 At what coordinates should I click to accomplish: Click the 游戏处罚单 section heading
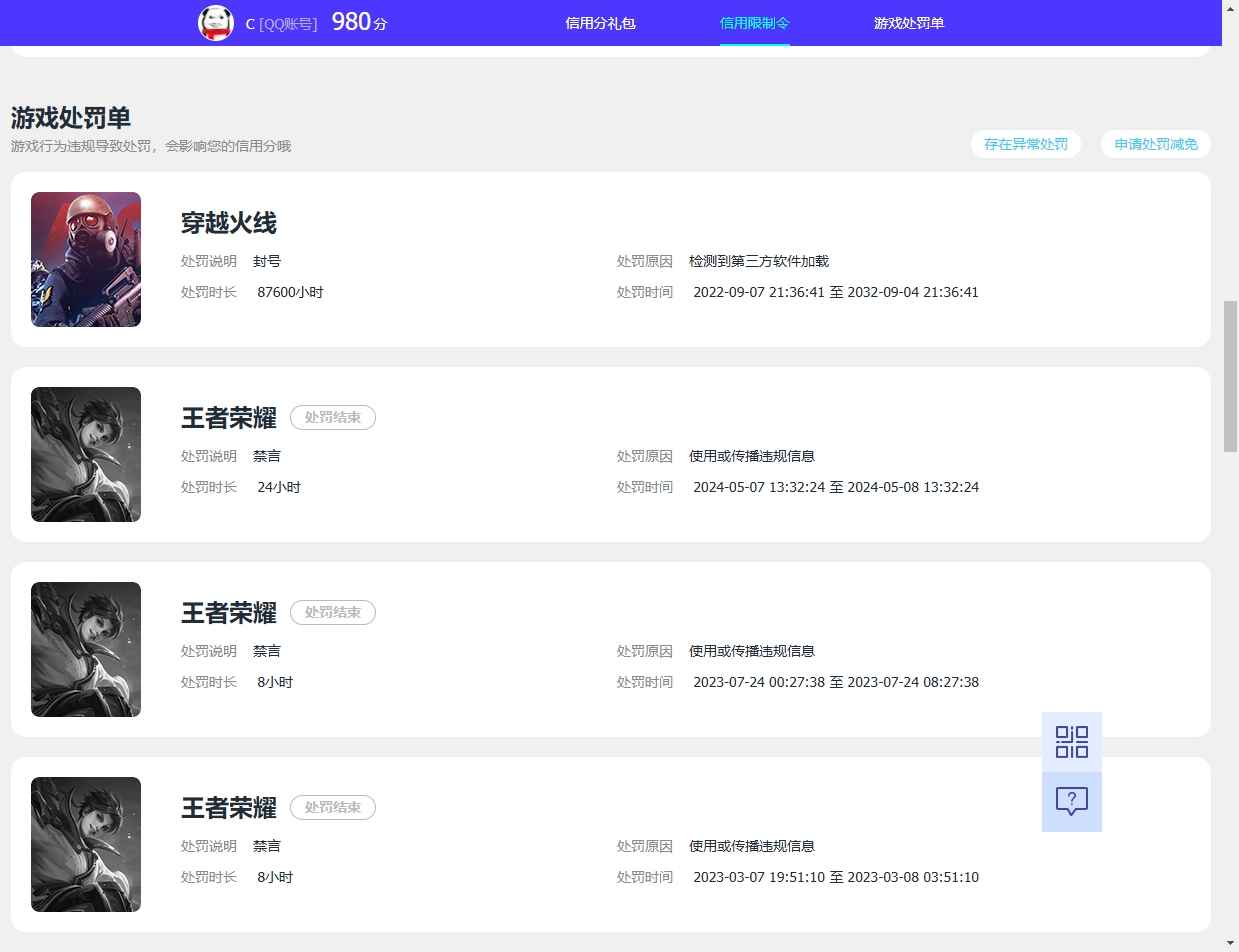(x=71, y=117)
